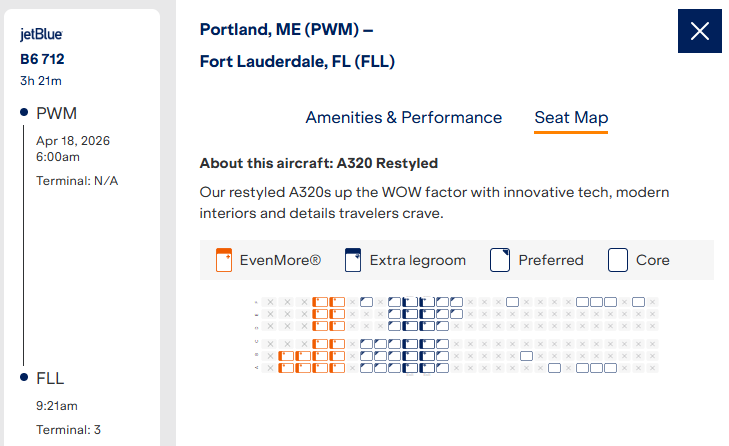729x446 pixels.
Task: Click the Preferred seat legend icon
Action: [500, 260]
